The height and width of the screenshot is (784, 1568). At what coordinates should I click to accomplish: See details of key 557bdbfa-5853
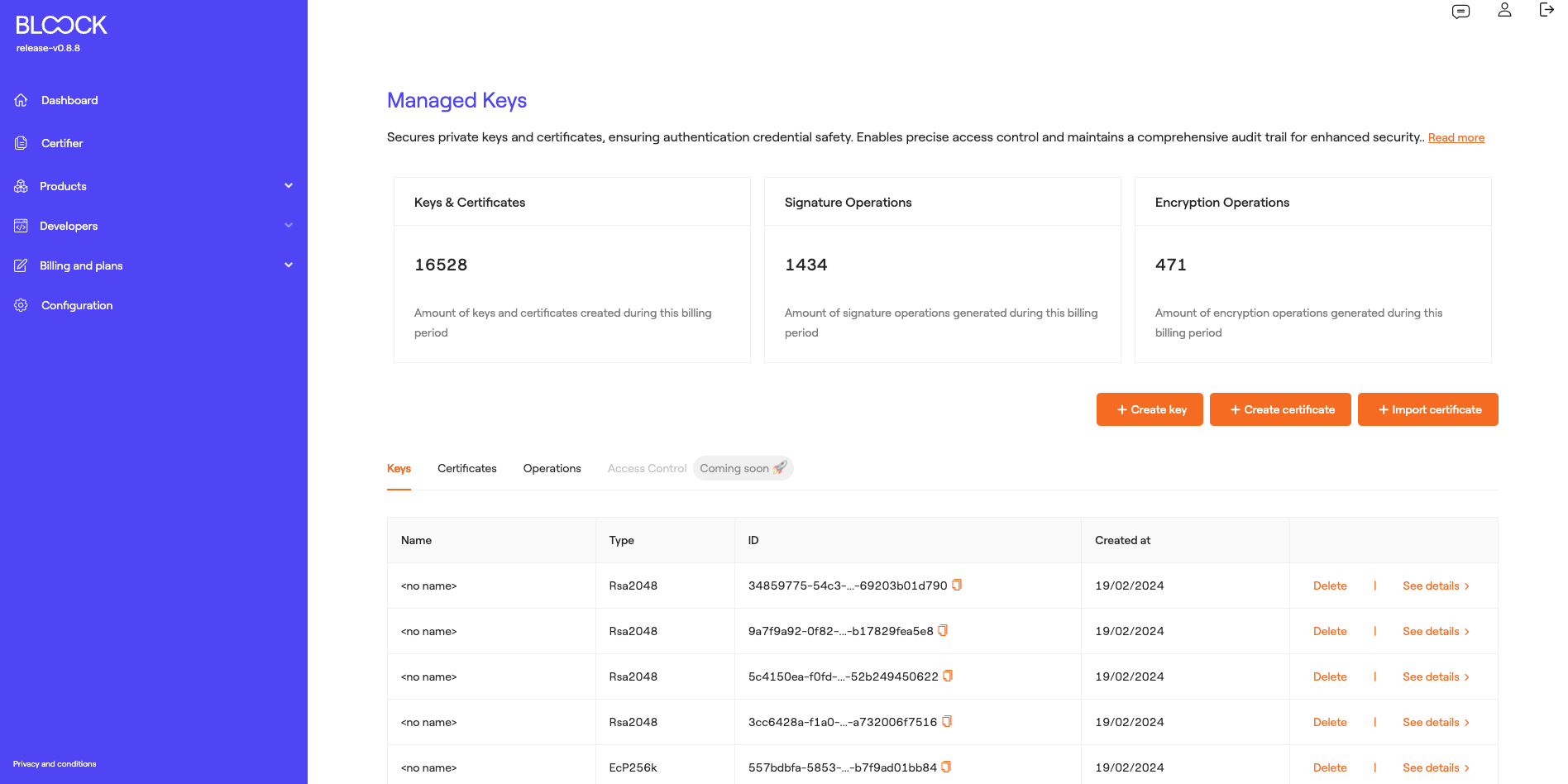click(x=1437, y=767)
